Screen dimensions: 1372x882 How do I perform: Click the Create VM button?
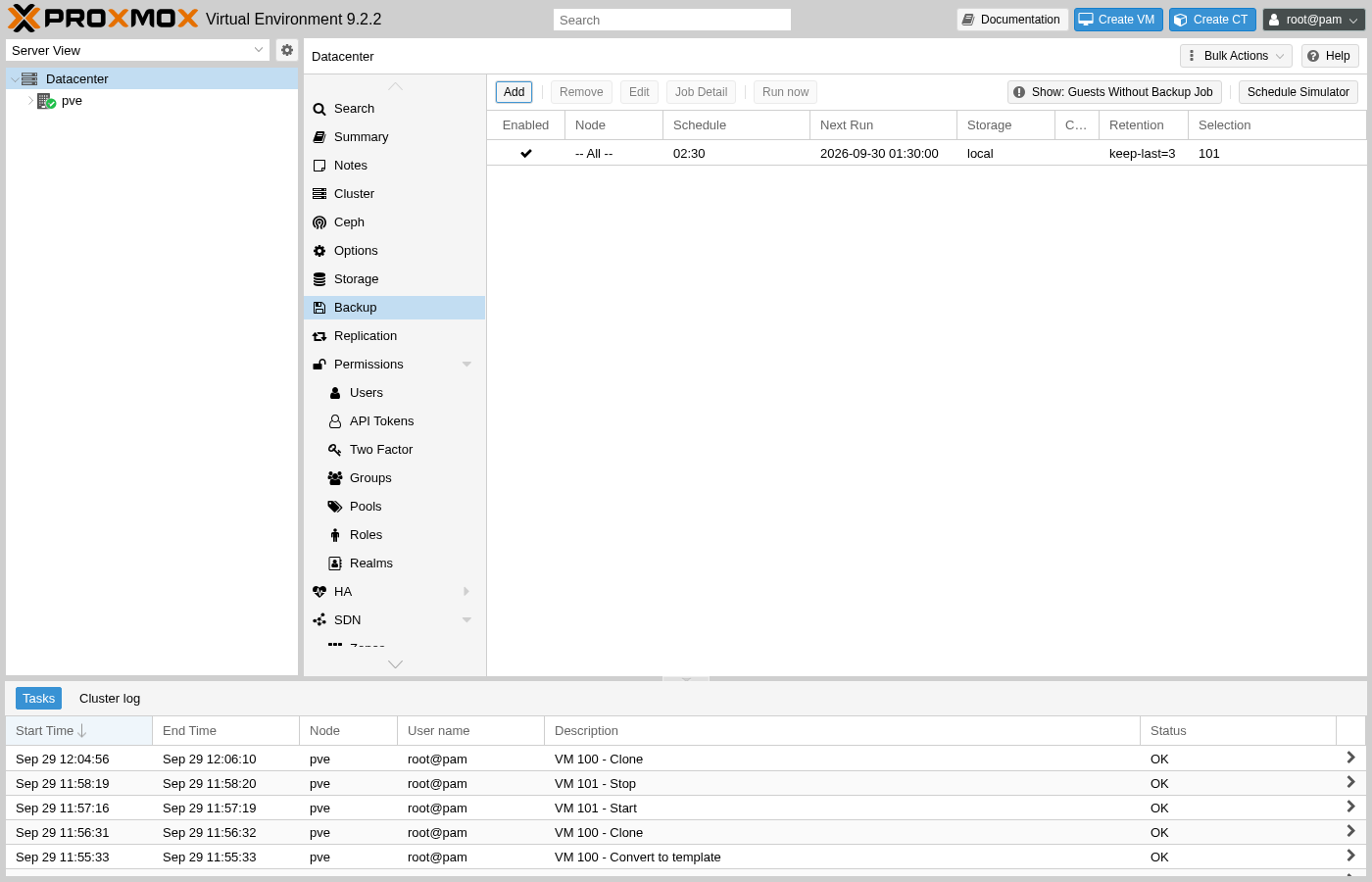pyautogui.click(x=1118, y=20)
